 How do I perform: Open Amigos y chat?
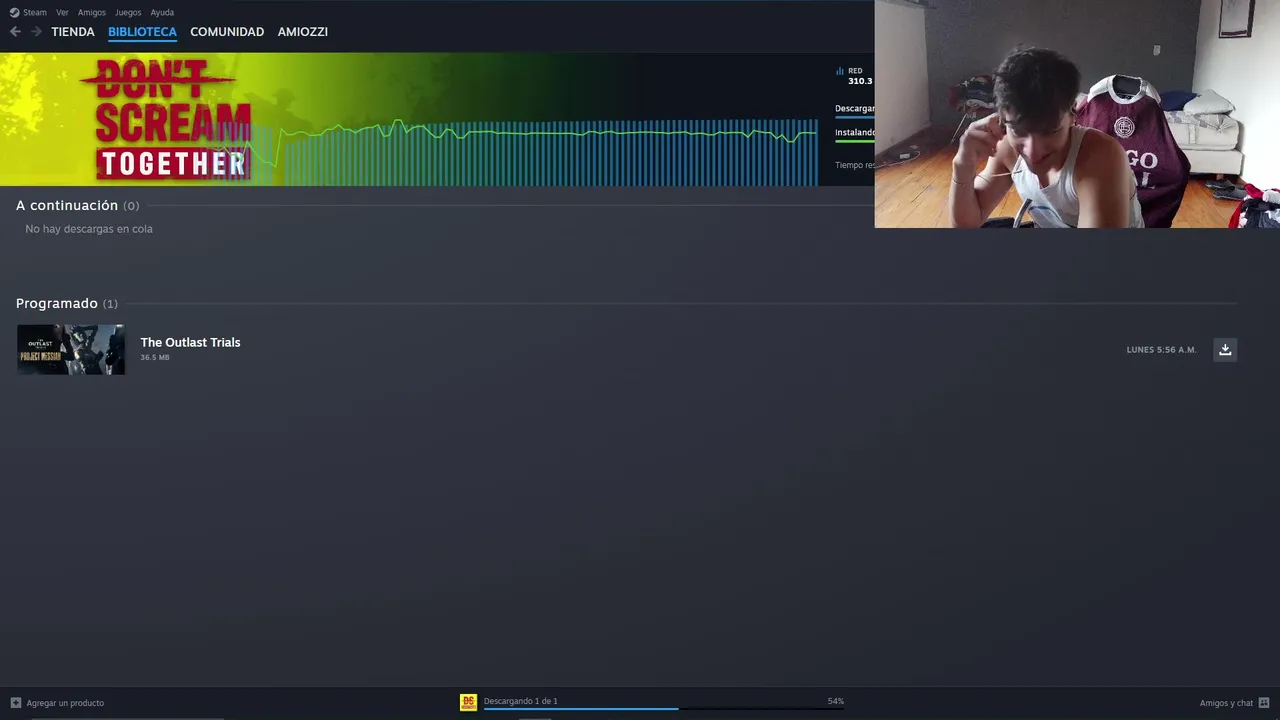coord(1226,703)
